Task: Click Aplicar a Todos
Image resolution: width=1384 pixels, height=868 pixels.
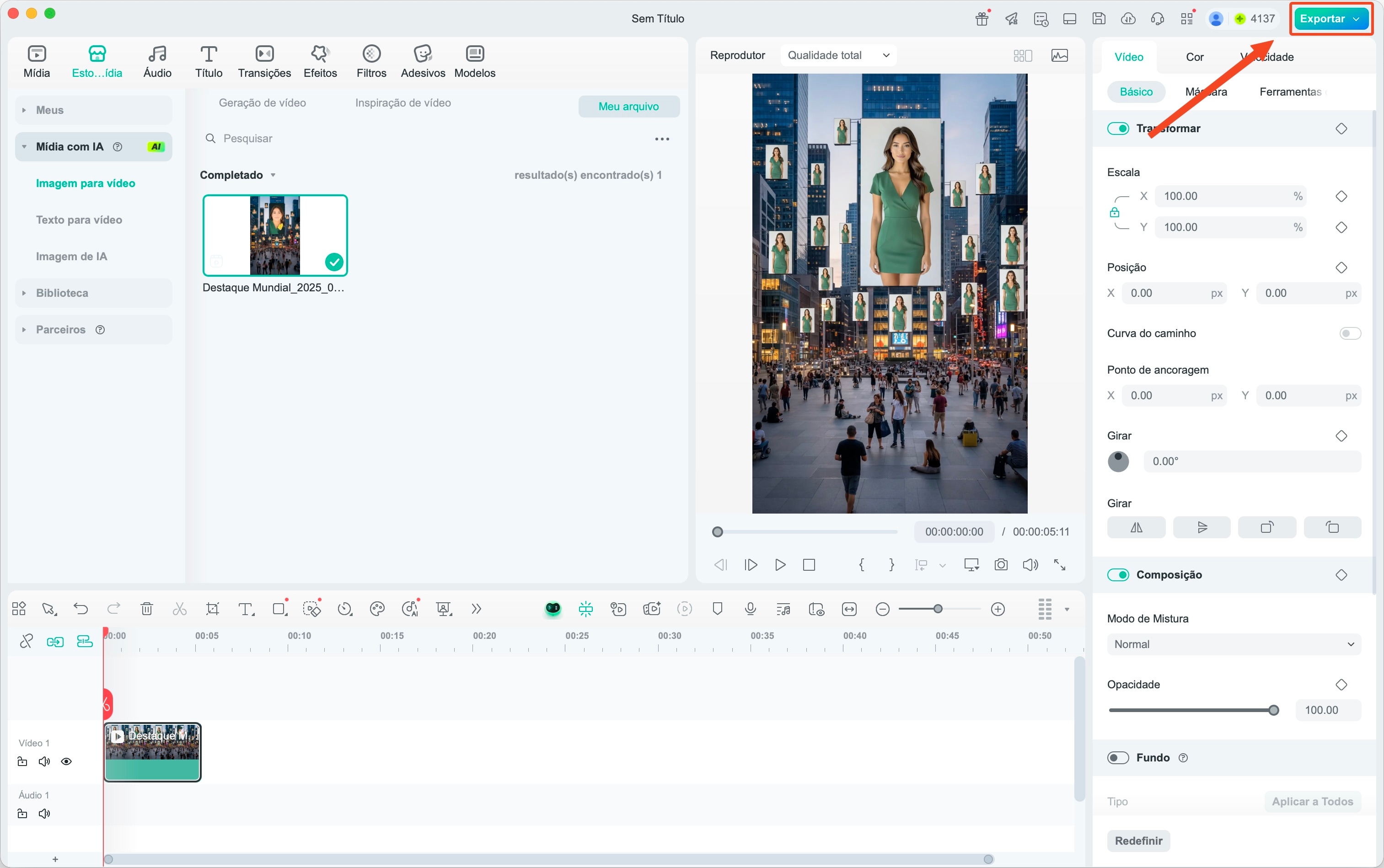Action: point(1312,801)
